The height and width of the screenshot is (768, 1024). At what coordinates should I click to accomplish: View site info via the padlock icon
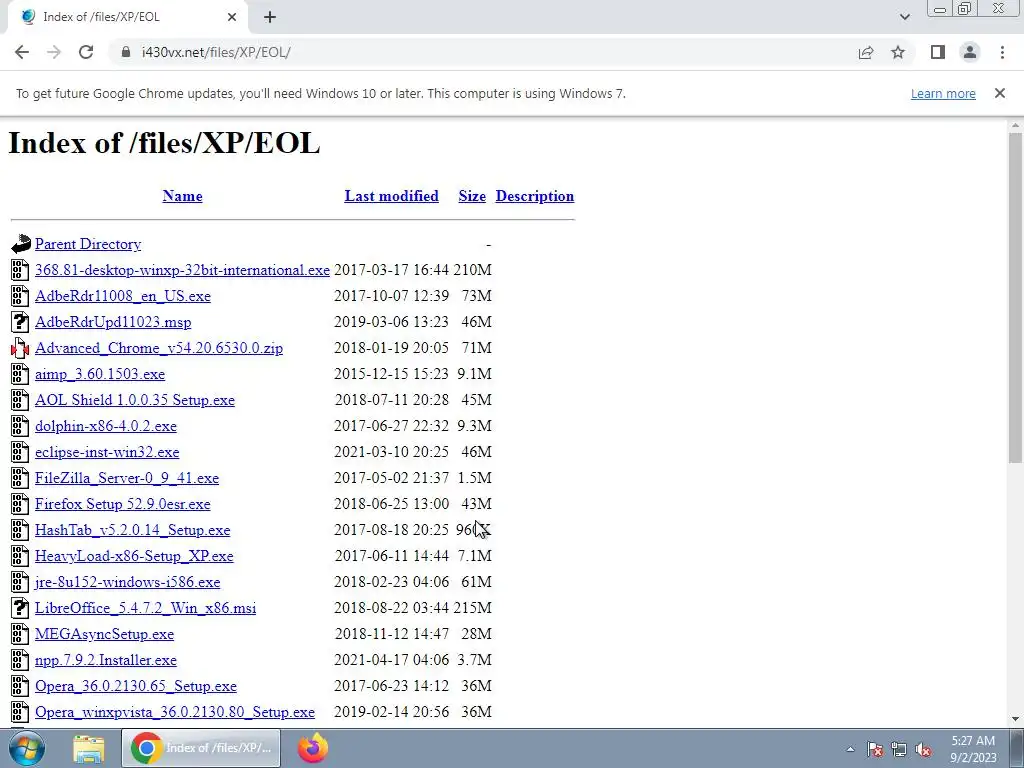click(x=126, y=52)
